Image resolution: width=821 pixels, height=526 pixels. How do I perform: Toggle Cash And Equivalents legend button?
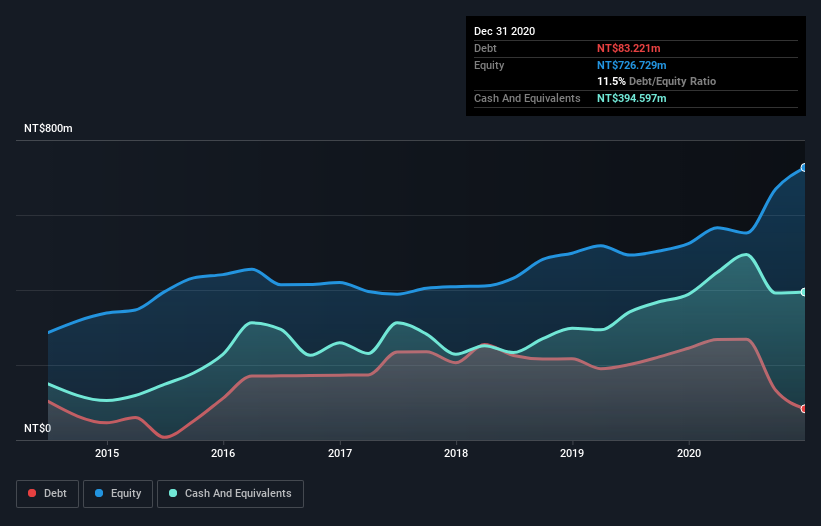(x=230, y=494)
